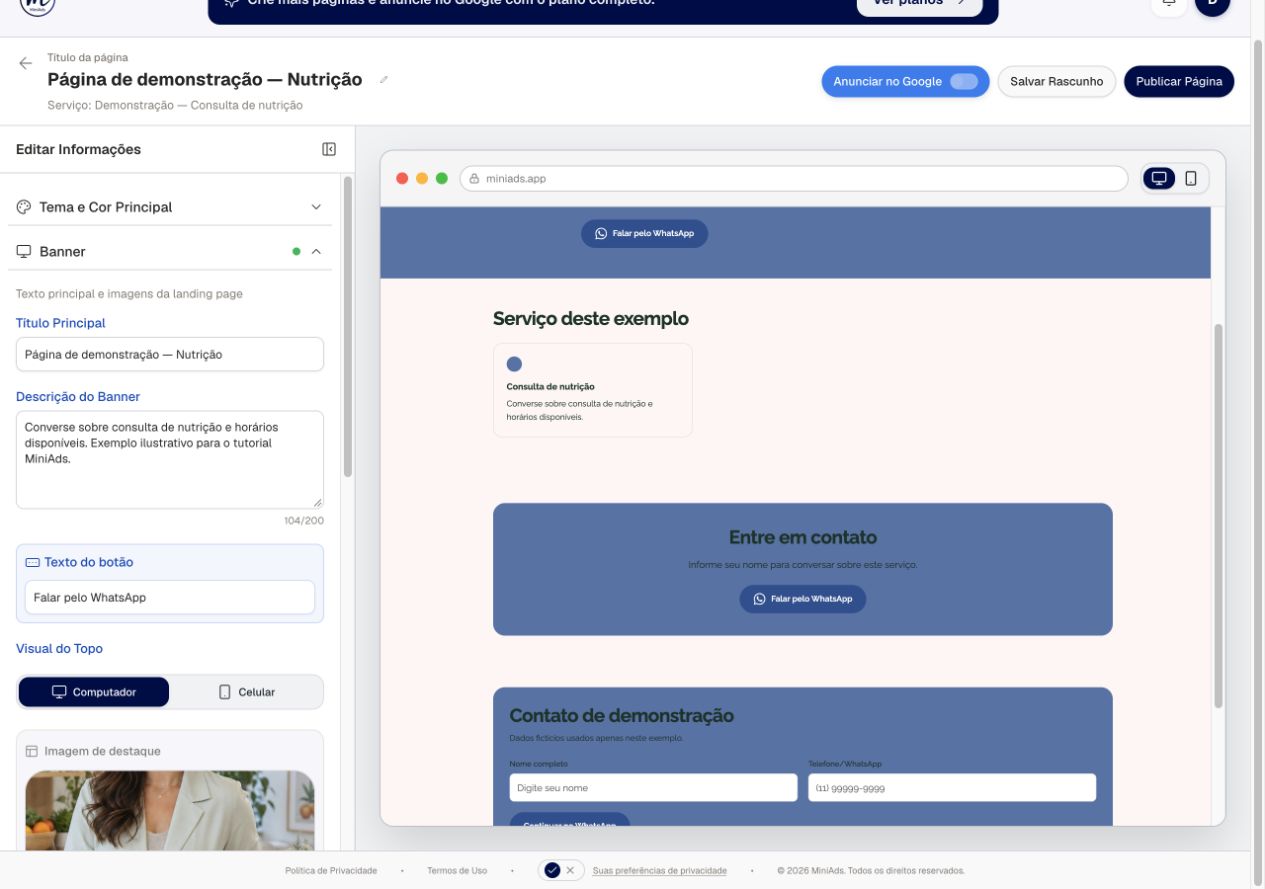Click the Entre em contato heading
Screen dimensions: 1265x889
click(803, 538)
